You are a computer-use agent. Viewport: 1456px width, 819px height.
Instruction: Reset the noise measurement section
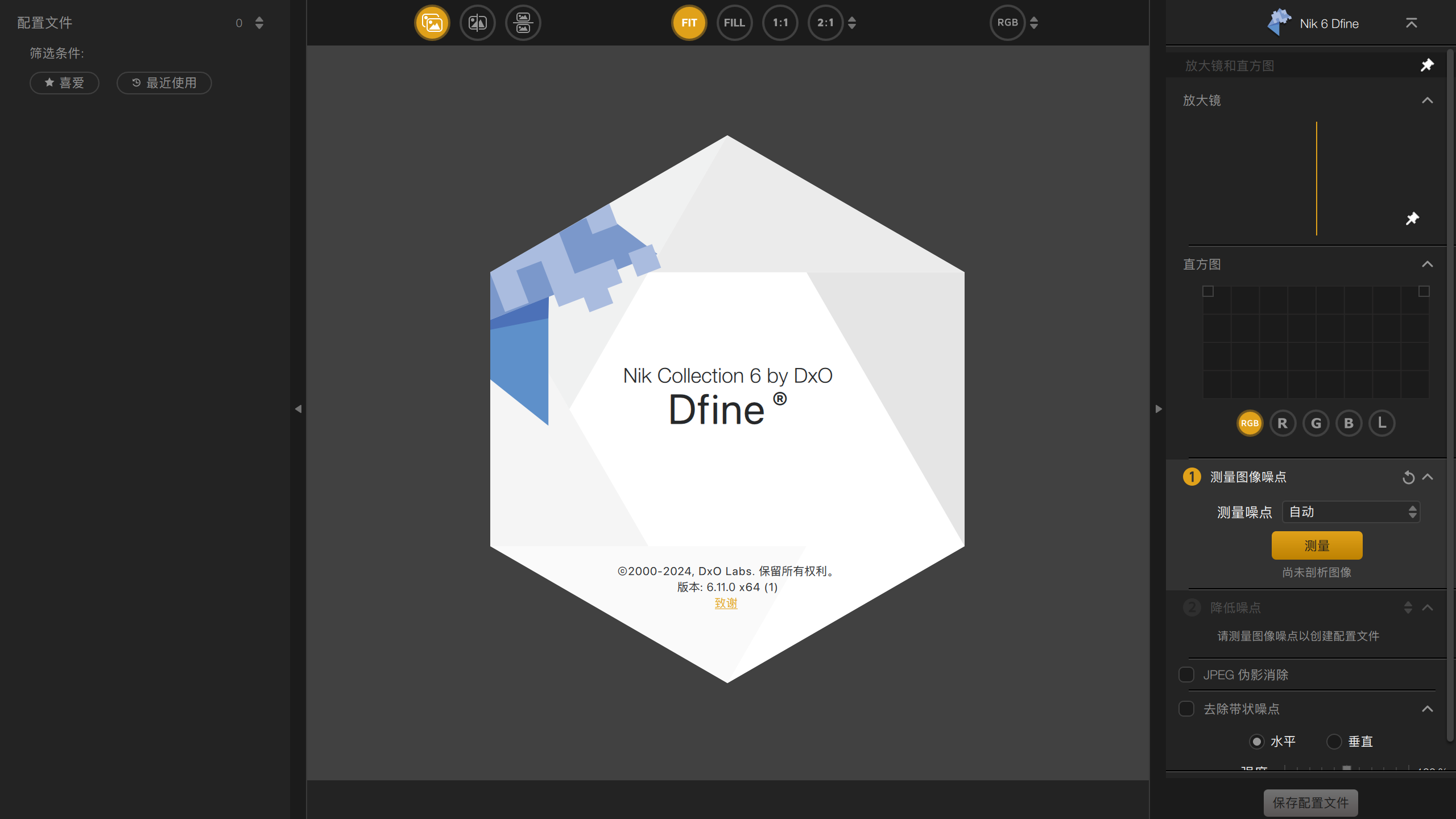pos(1408,477)
